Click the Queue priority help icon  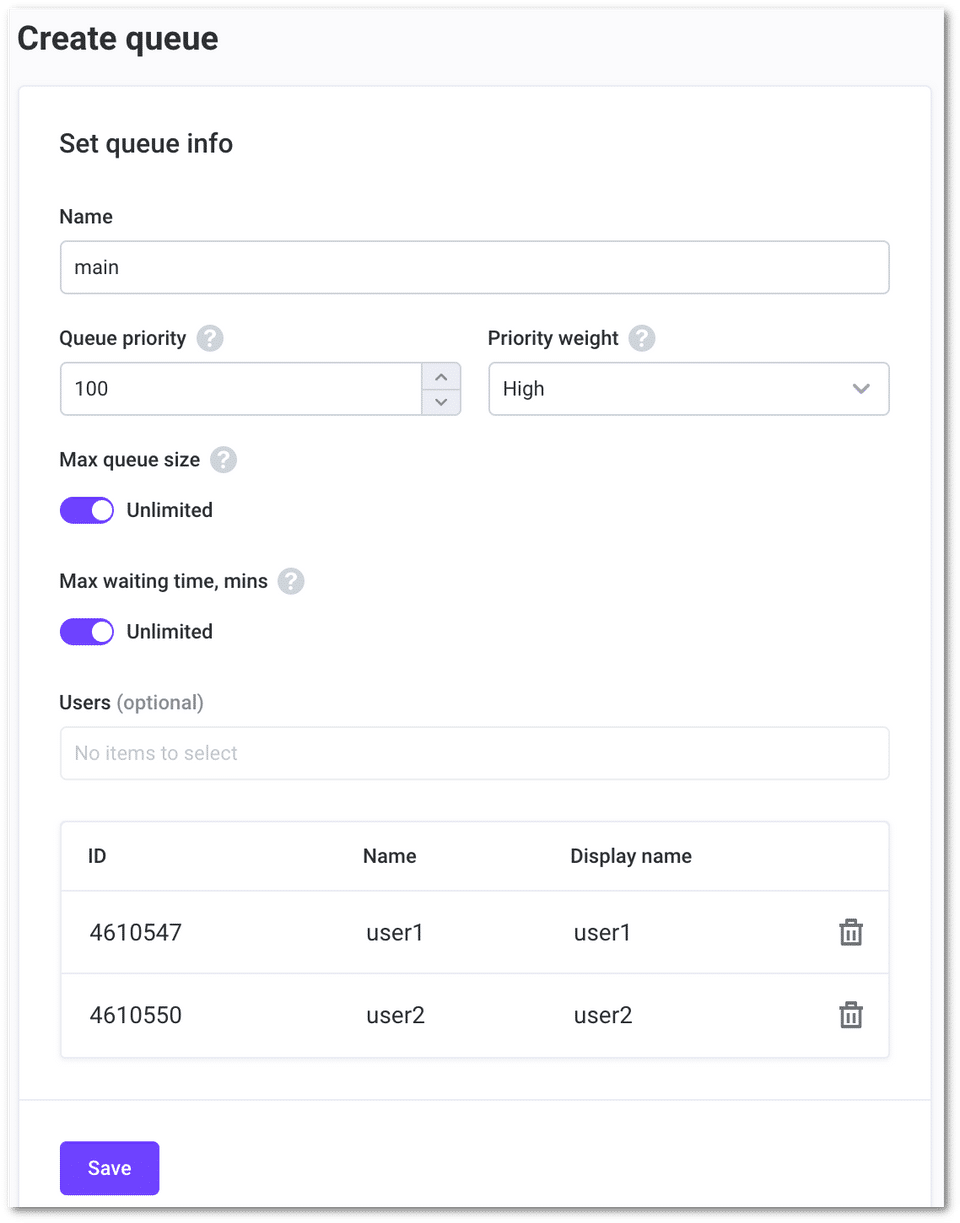pos(210,339)
